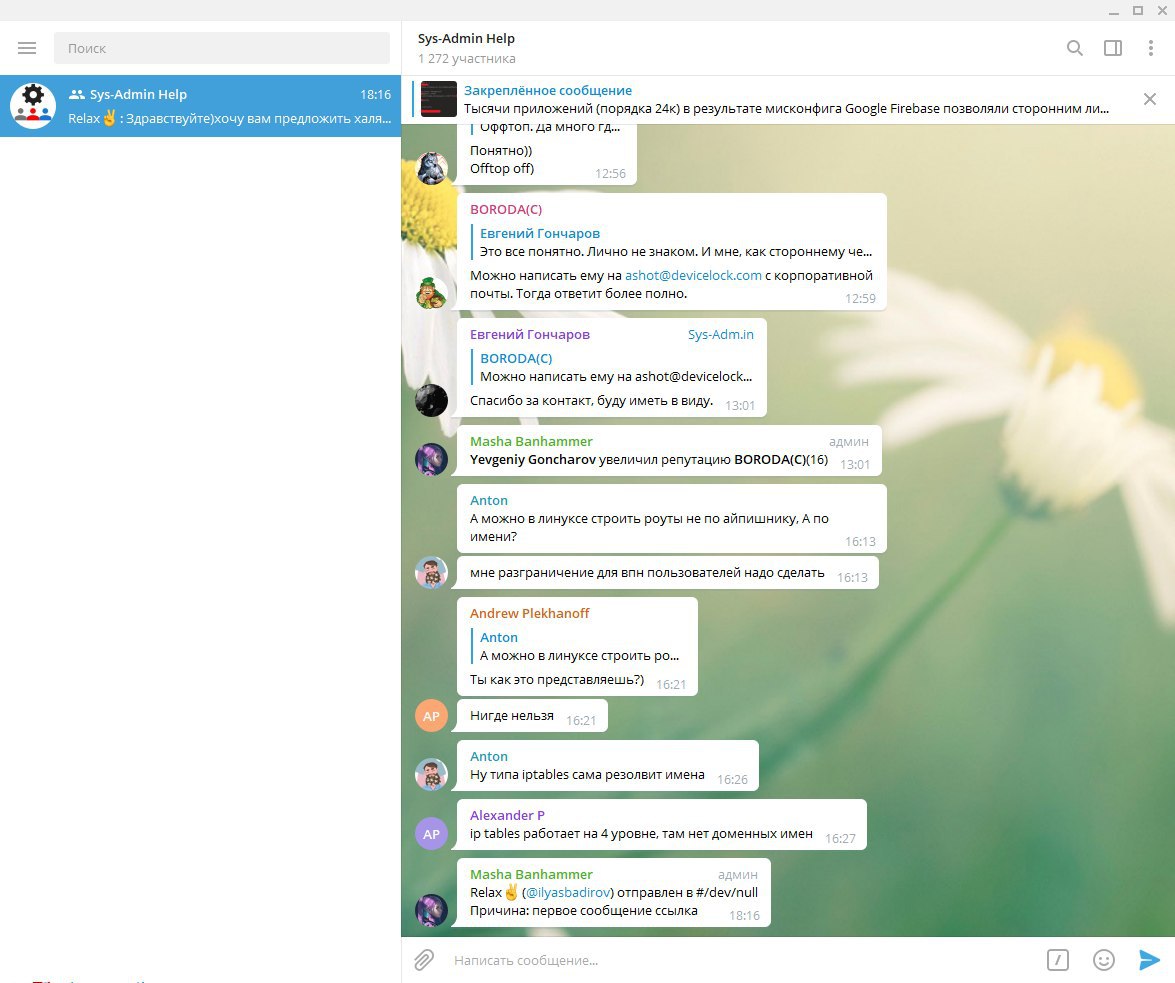Open the hamburger main menu
The height and width of the screenshot is (983, 1175).
click(x=27, y=48)
